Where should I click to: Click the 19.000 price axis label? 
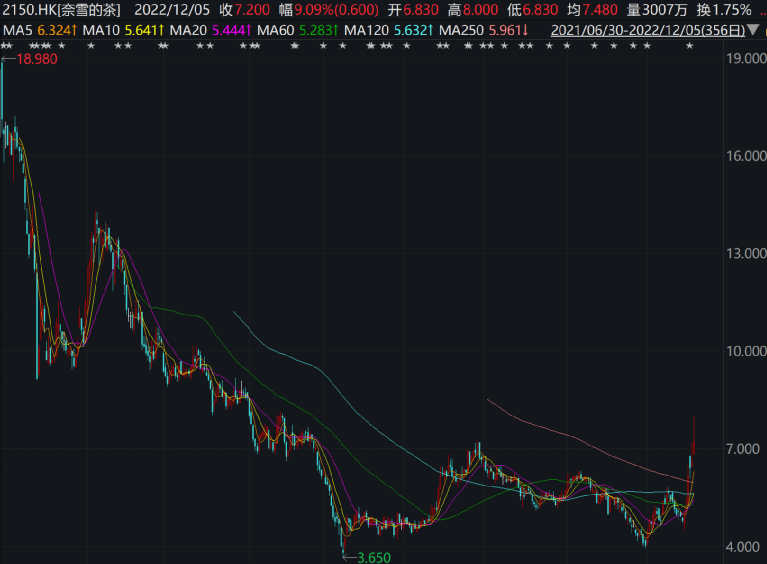coord(746,58)
